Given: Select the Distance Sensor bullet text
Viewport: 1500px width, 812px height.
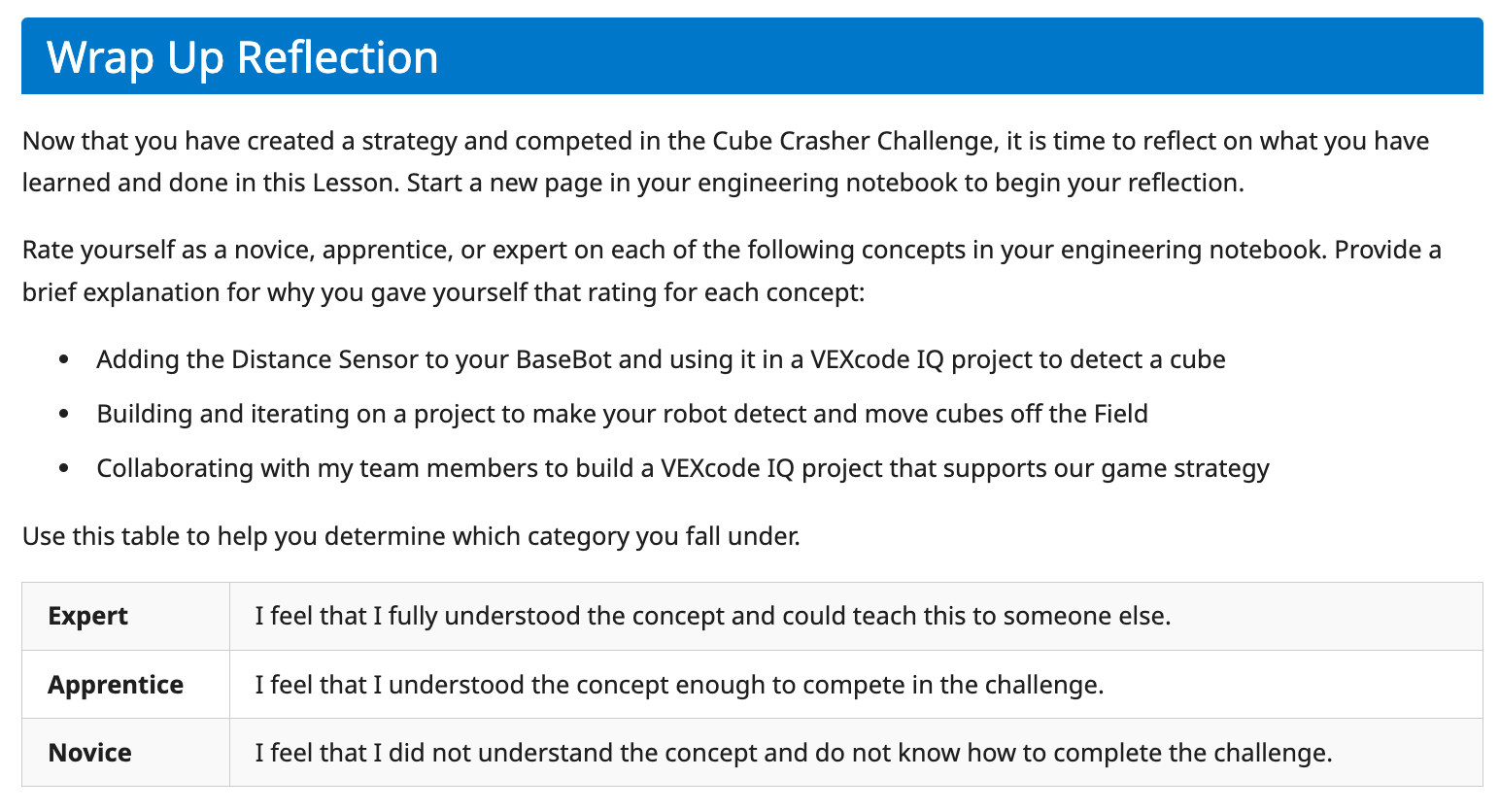Looking at the screenshot, I should 661,359.
